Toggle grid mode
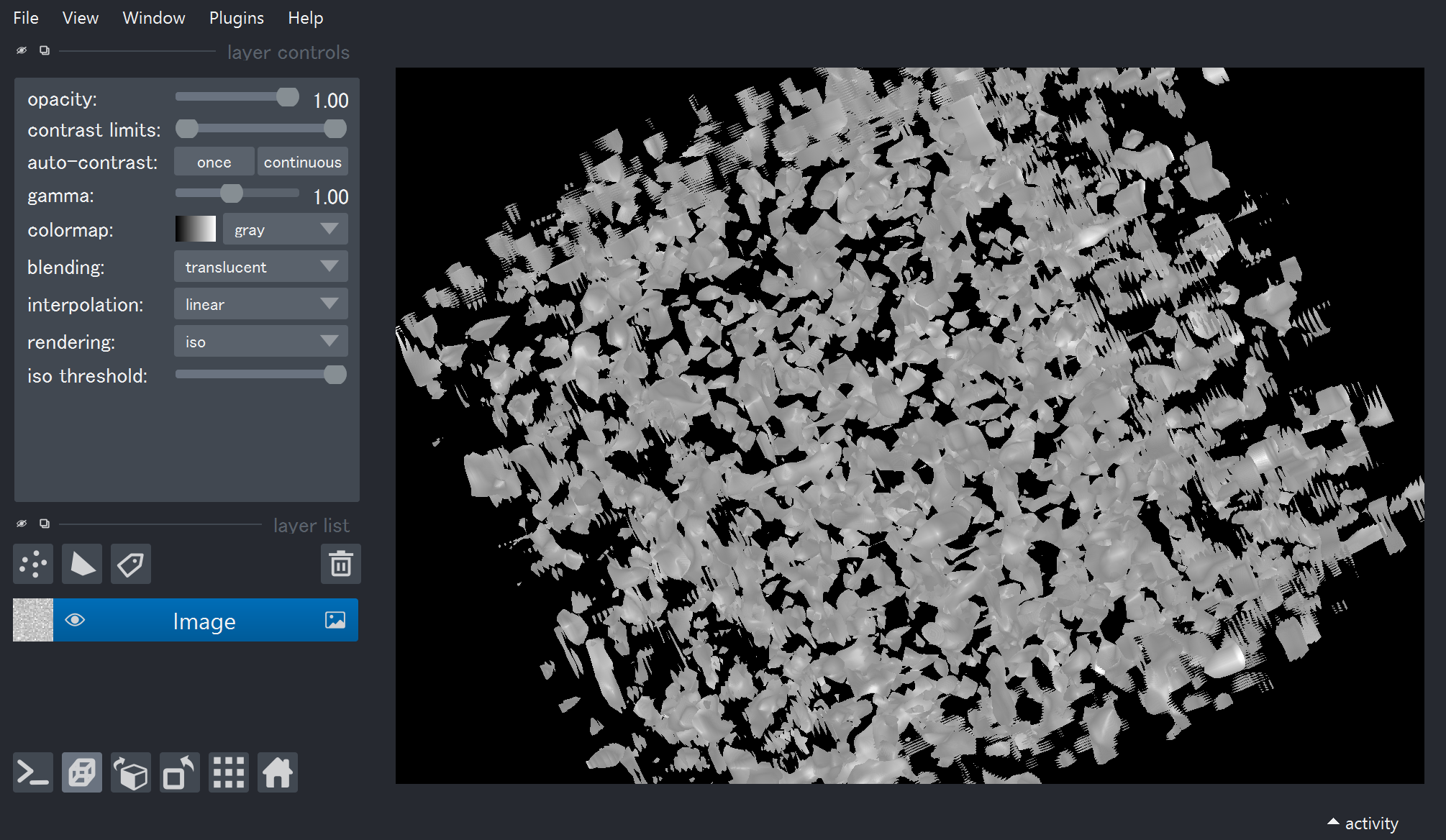Image resolution: width=1446 pixels, height=840 pixels. 229,773
